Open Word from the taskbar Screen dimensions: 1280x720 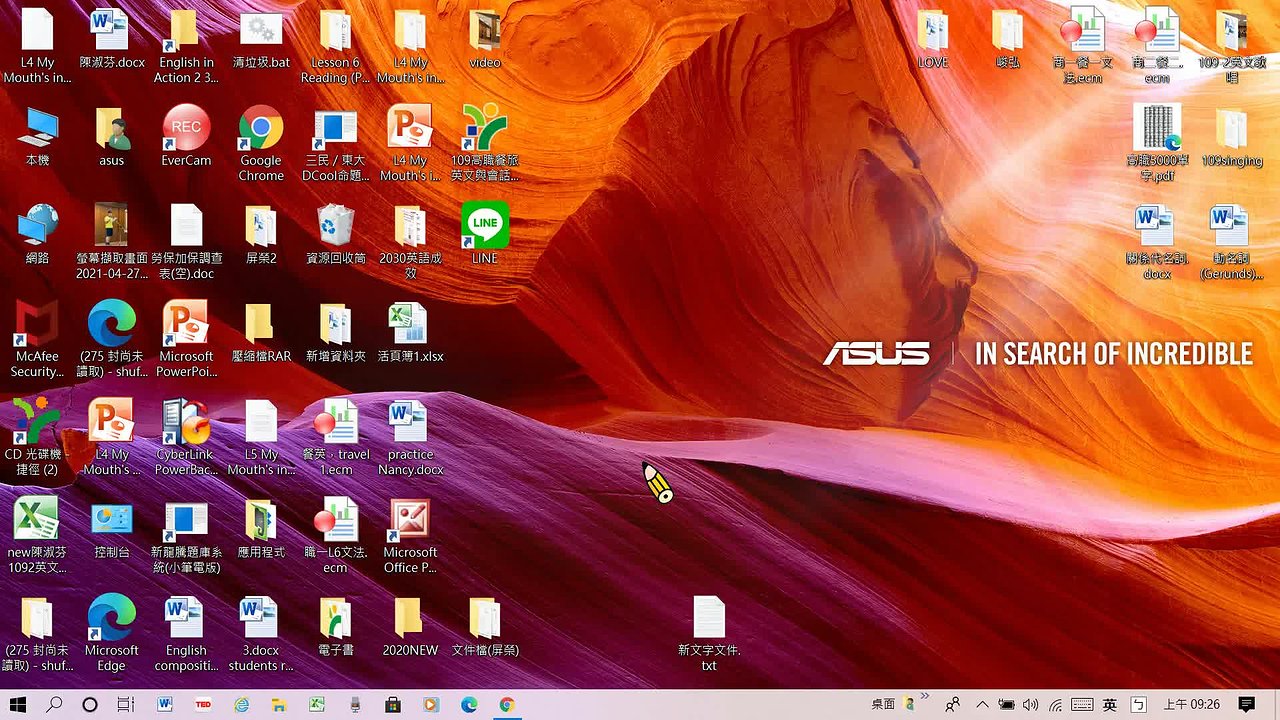[x=165, y=705]
